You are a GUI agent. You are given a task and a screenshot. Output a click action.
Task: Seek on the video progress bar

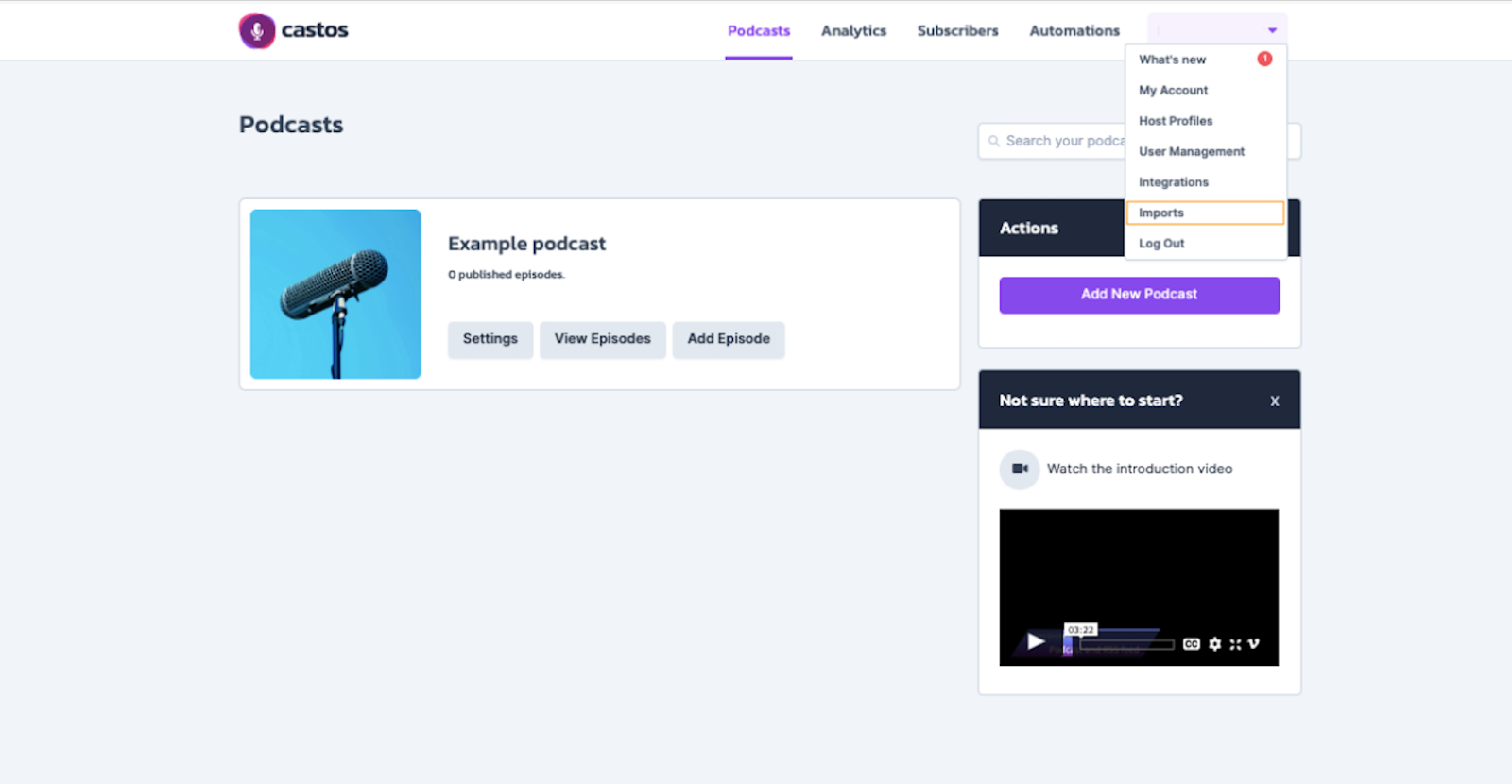(1126, 644)
